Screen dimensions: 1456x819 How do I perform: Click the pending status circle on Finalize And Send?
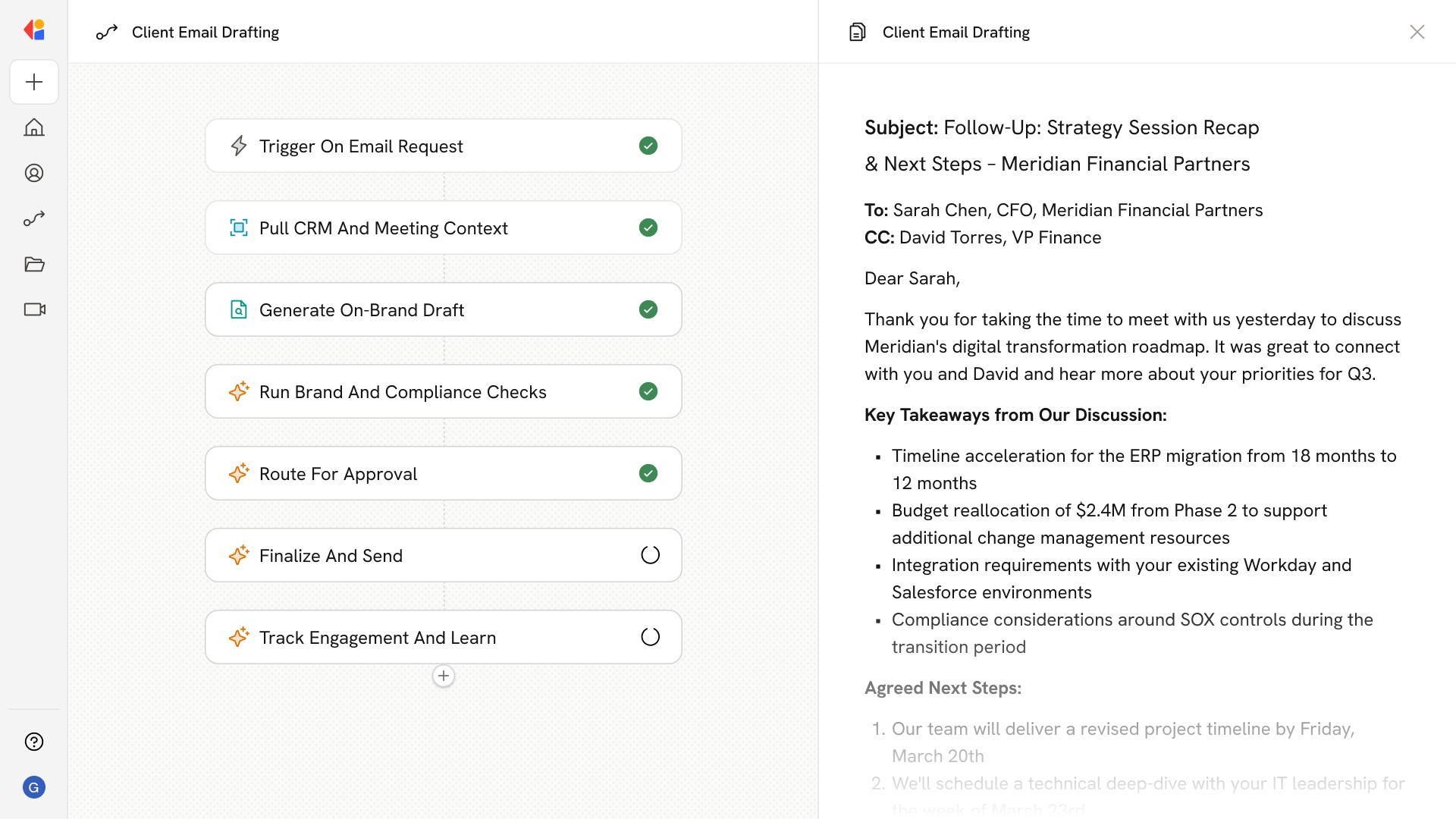click(650, 555)
